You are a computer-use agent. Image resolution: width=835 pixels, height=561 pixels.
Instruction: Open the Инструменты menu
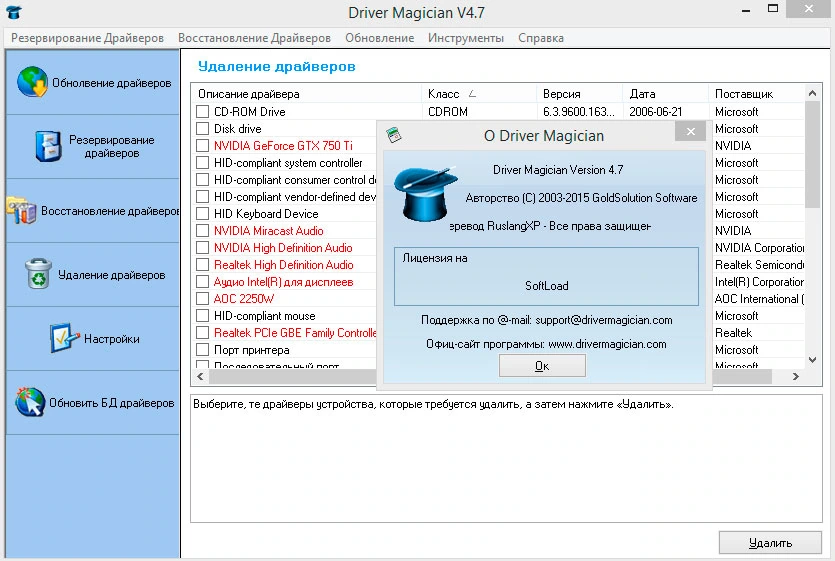pos(466,38)
